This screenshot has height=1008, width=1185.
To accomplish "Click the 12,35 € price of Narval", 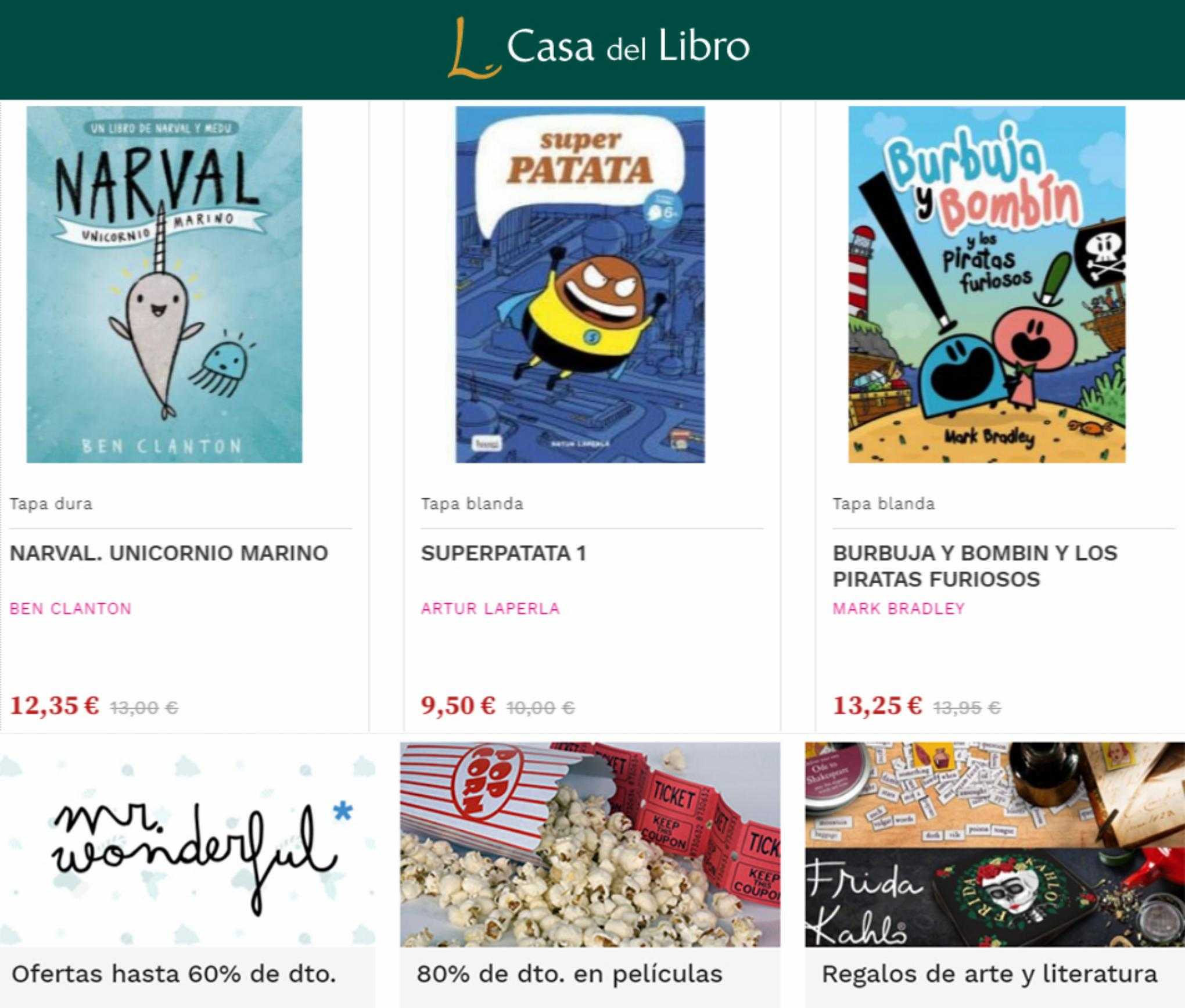I will [x=55, y=706].
